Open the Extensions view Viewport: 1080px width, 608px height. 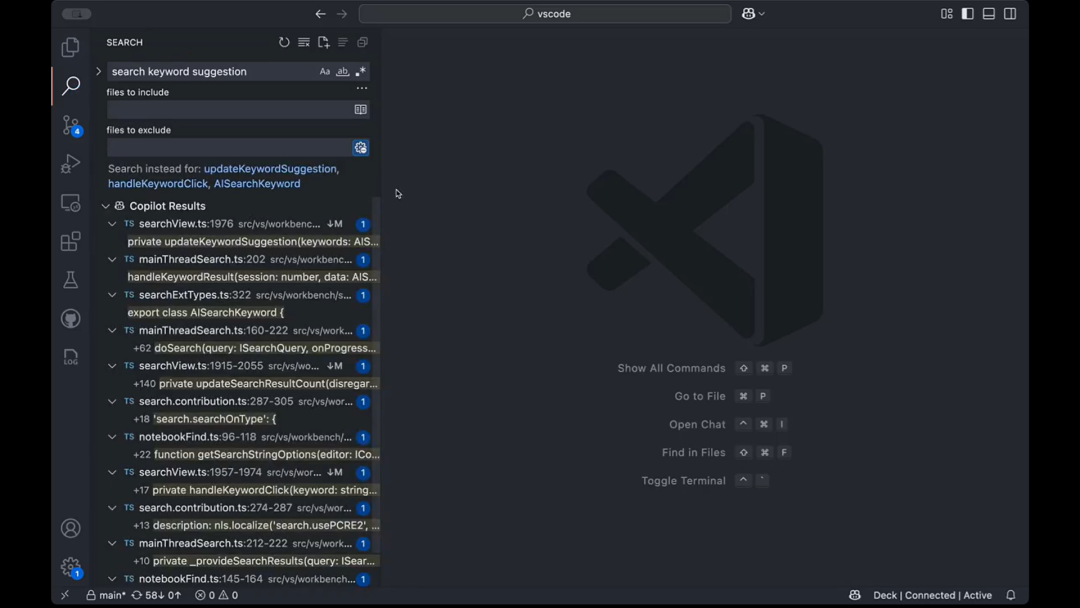[x=70, y=241]
